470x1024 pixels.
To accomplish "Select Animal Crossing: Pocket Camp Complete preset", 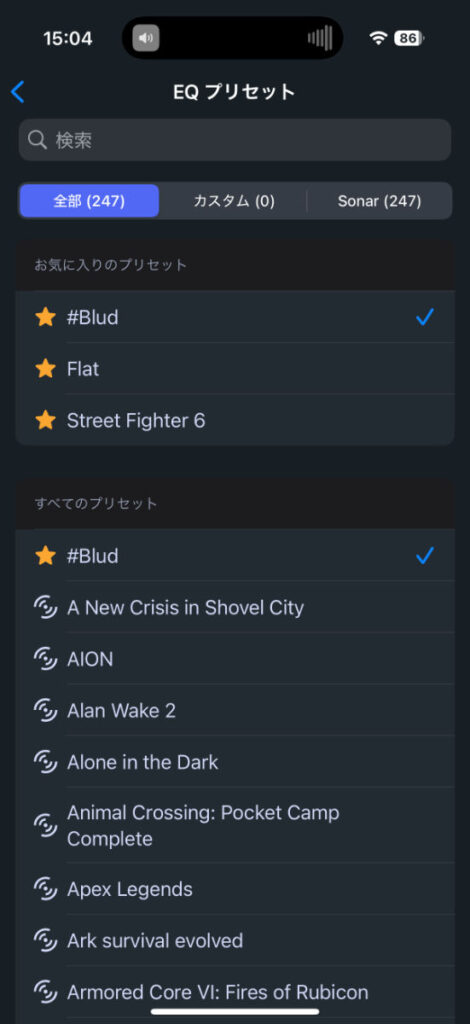I will tap(235, 825).
